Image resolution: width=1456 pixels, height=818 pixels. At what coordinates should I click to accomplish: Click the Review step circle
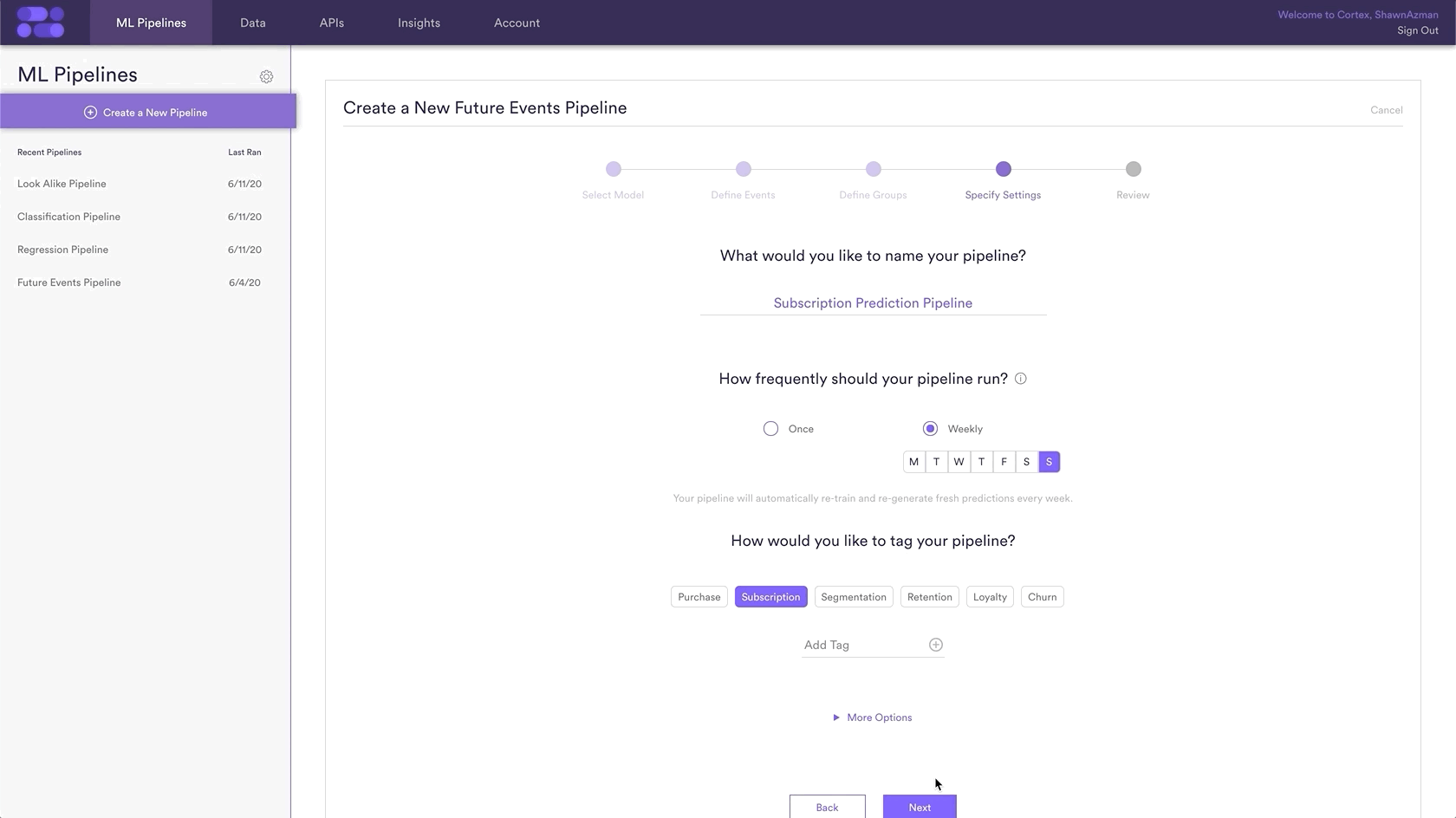pos(1134,169)
